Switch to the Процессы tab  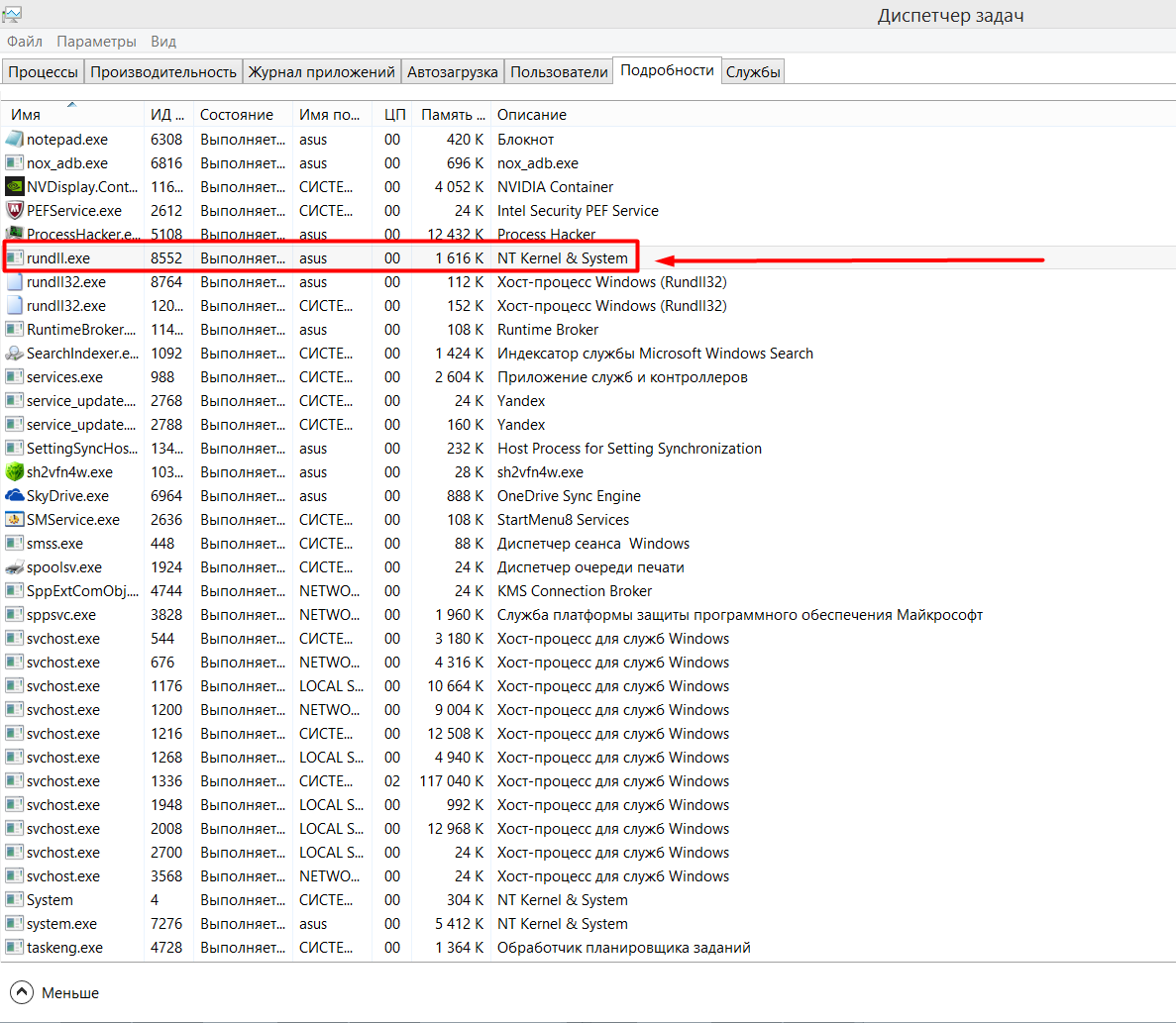43,72
